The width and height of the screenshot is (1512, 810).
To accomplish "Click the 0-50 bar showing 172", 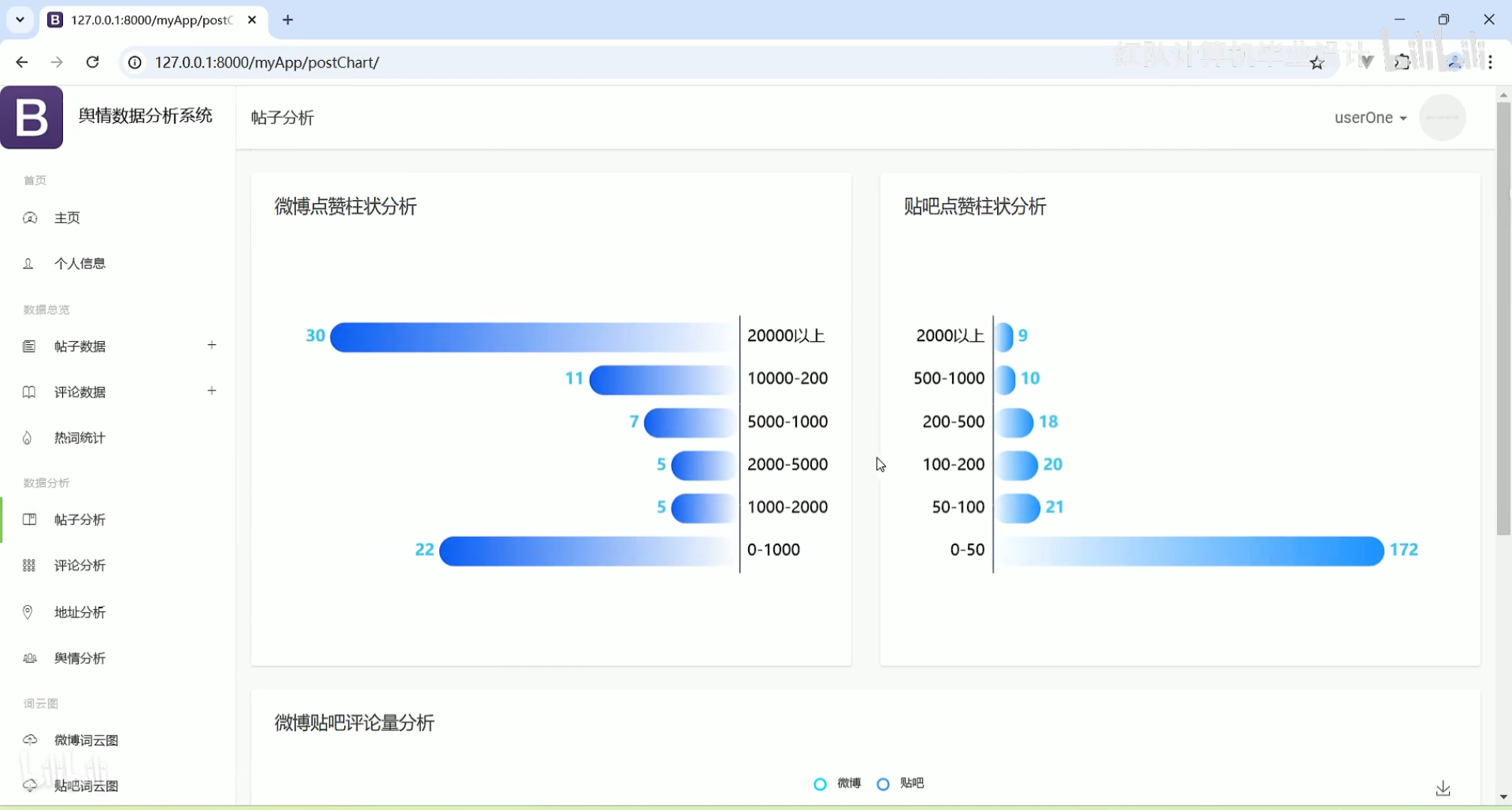I will click(x=1192, y=550).
